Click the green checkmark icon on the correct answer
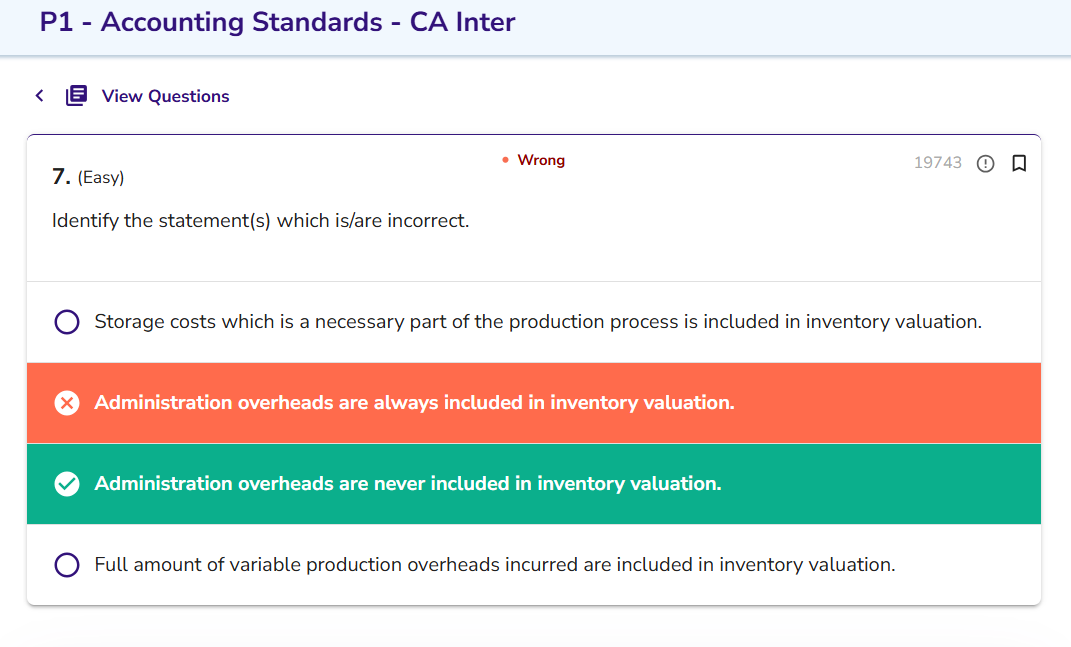The height and width of the screenshot is (647, 1071). click(x=67, y=484)
